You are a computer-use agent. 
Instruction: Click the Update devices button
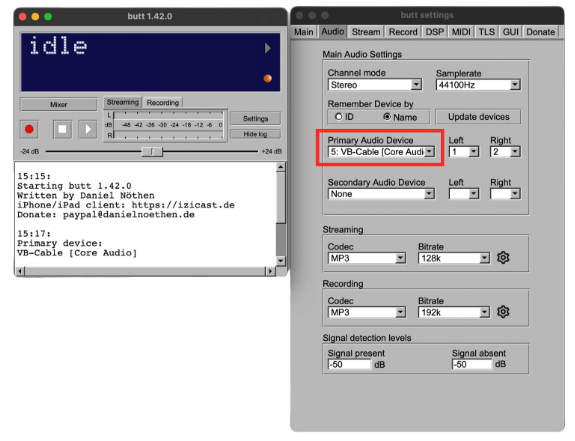(478, 117)
